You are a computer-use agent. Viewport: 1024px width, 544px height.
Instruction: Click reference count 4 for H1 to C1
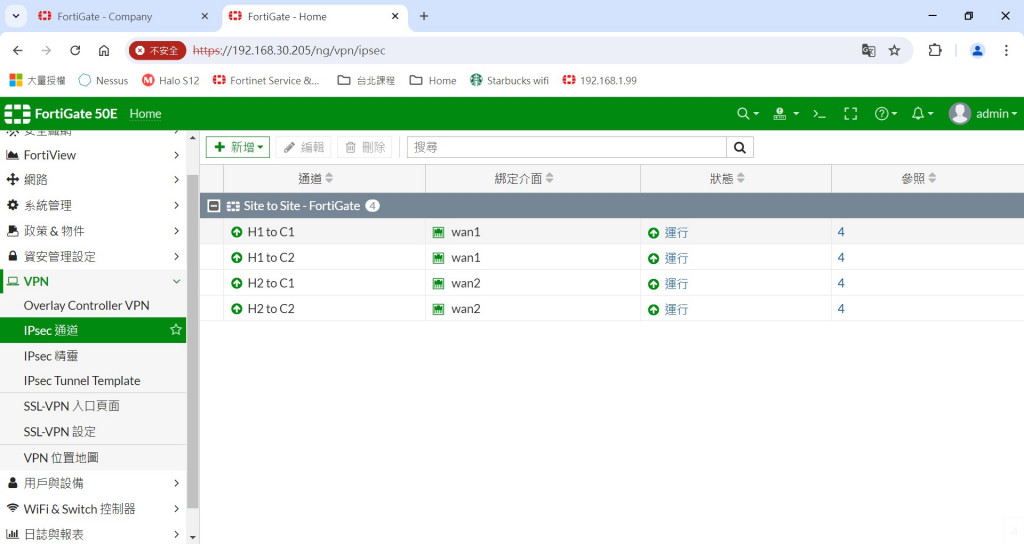[841, 232]
